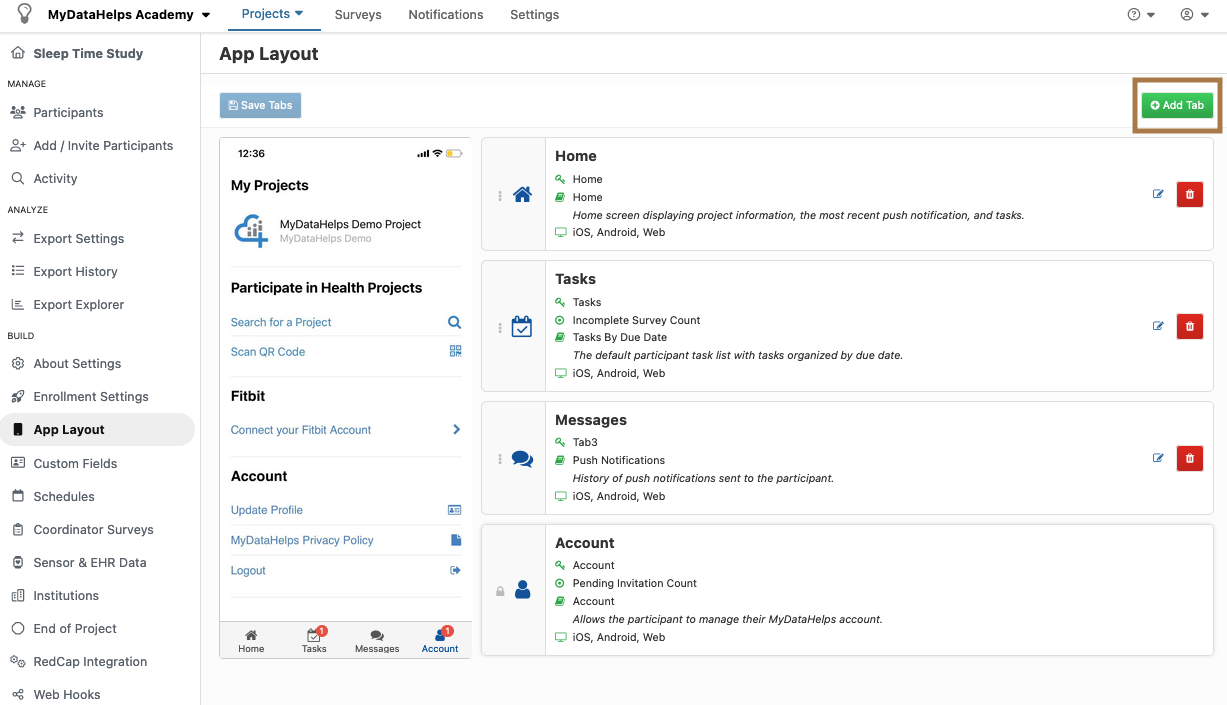Switch to the Settings tab

pos(535,15)
